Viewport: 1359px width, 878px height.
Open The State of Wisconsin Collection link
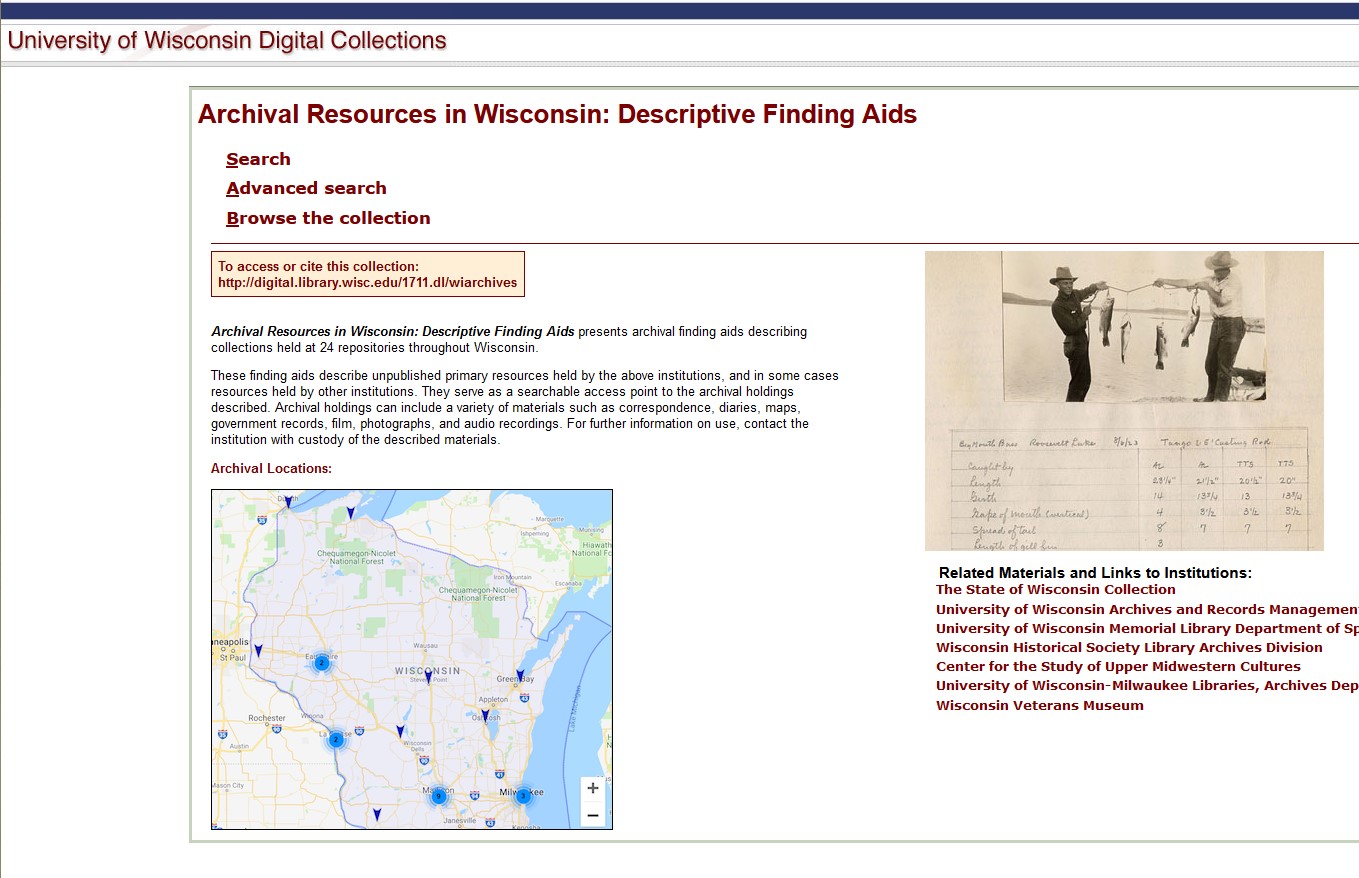pos(1056,590)
